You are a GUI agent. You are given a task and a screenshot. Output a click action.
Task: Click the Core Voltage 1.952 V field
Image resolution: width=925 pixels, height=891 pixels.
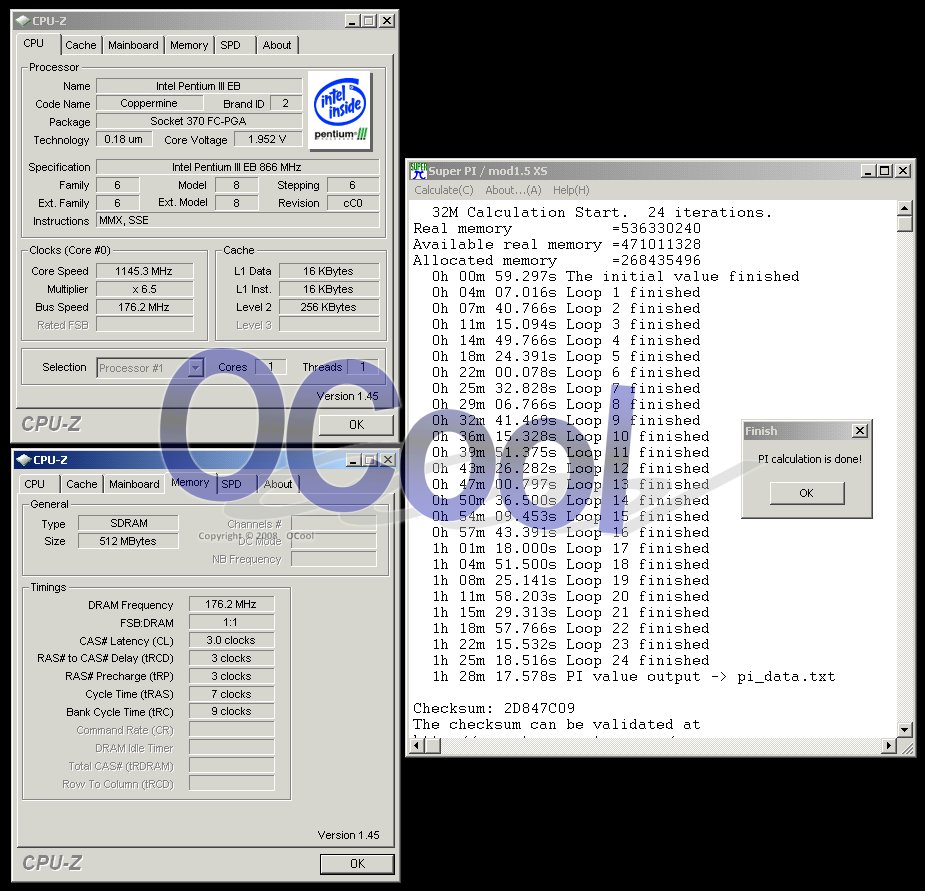(267, 139)
